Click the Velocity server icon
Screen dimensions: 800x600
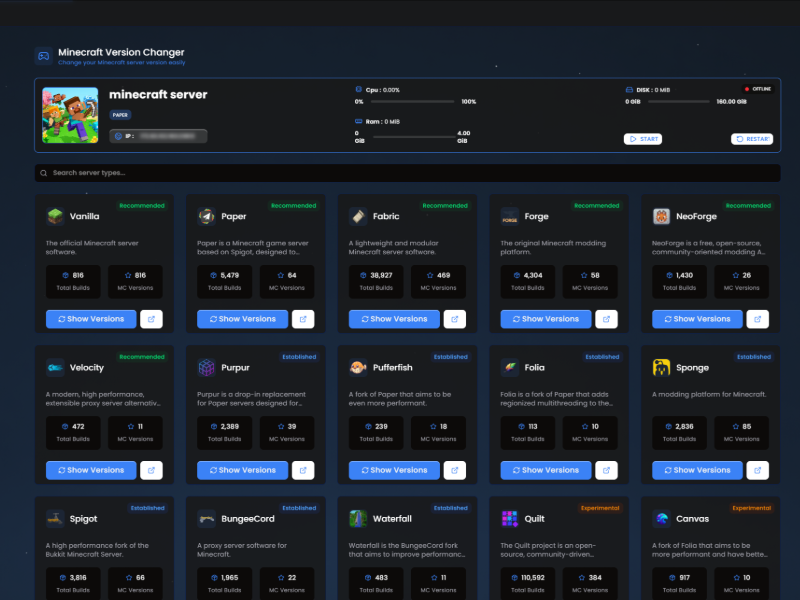tap(55, 367)
